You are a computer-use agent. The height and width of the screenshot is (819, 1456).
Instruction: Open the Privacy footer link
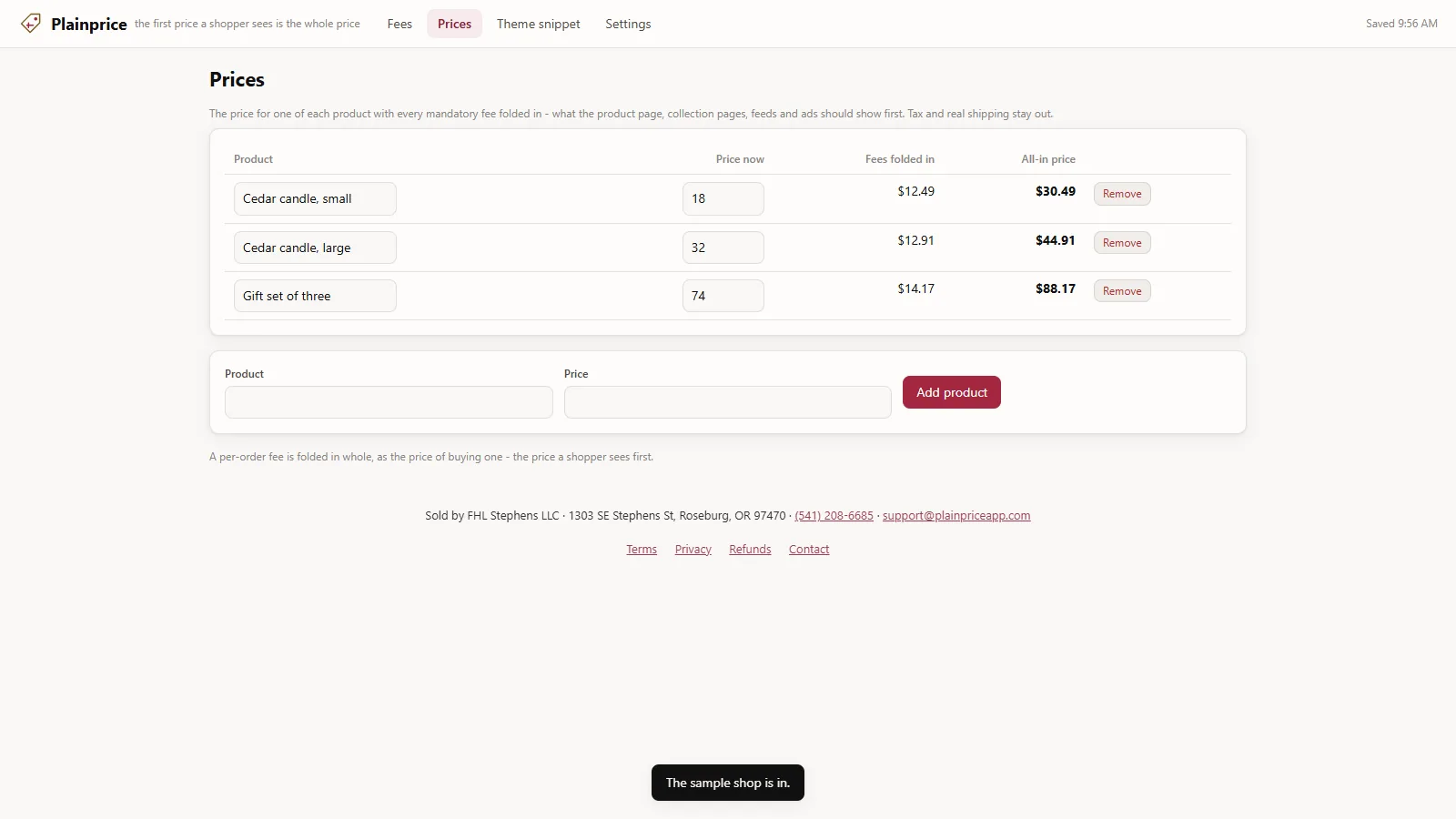tap(693, 550)
